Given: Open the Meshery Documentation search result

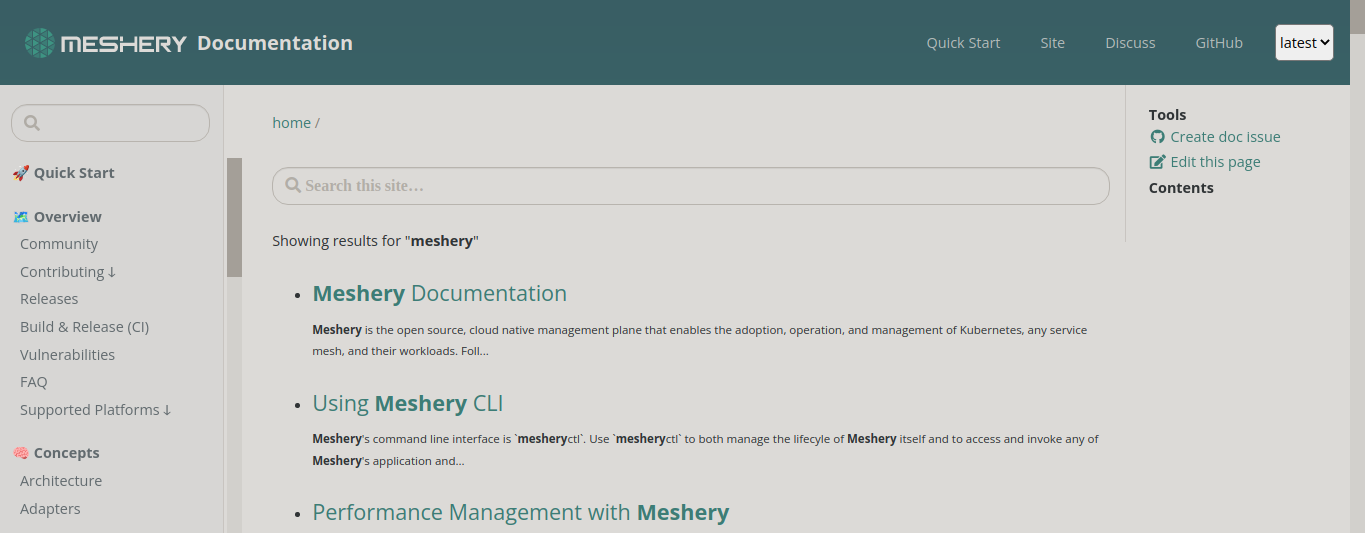Looking at the screenshot, I should (x=440, y=293).
